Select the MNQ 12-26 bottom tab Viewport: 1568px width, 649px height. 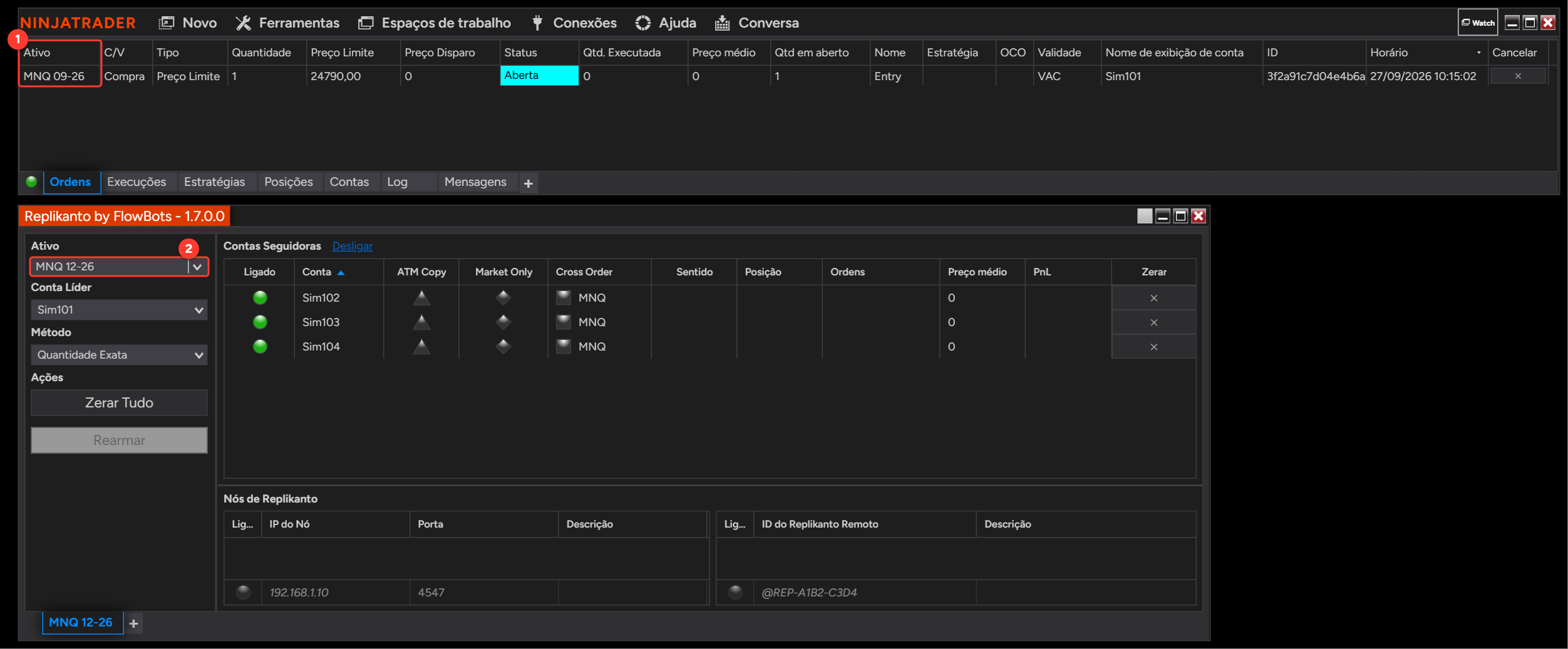click(81, 623)
